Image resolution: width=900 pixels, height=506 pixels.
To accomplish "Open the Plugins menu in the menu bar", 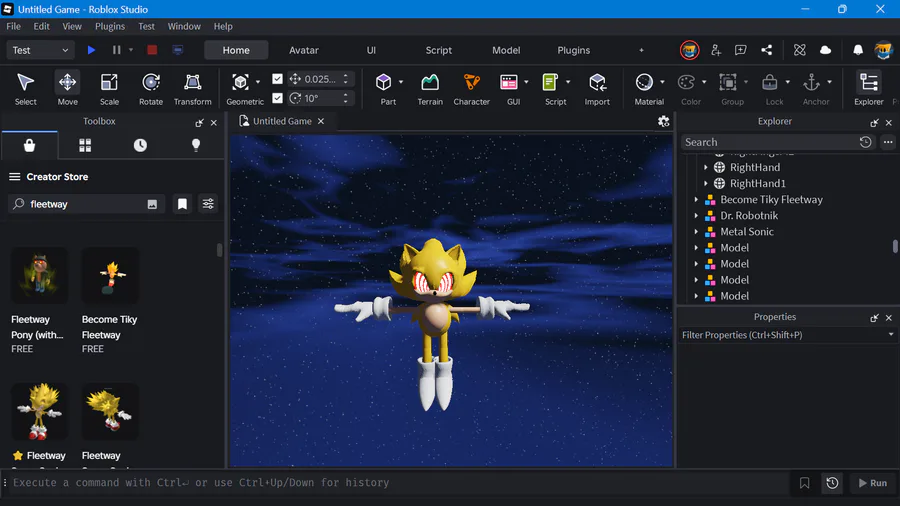I will [110, 26].
